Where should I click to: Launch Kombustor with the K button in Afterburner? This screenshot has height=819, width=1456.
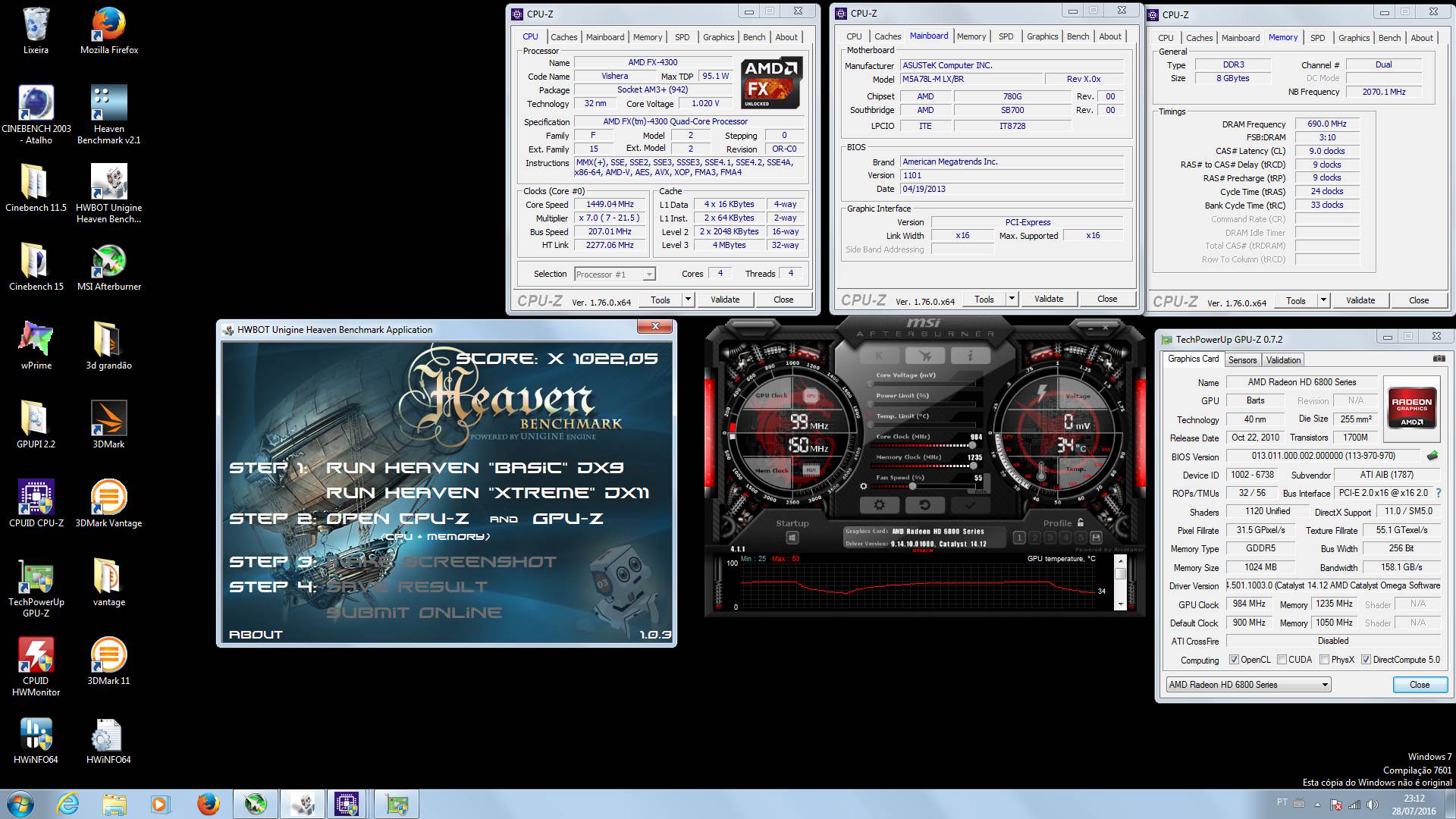879,355
